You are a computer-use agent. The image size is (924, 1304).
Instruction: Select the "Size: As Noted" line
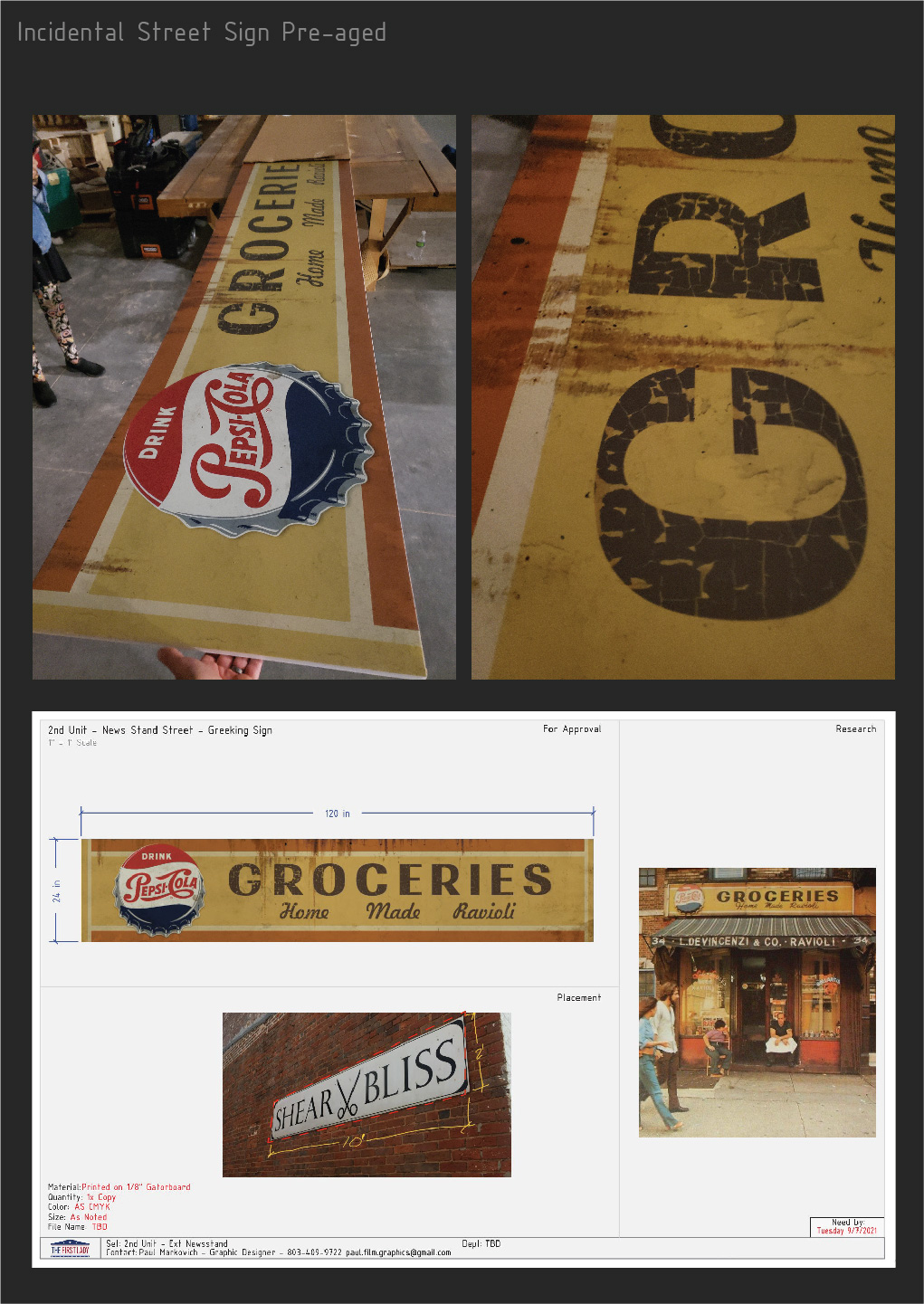[x=78, y=1217]
